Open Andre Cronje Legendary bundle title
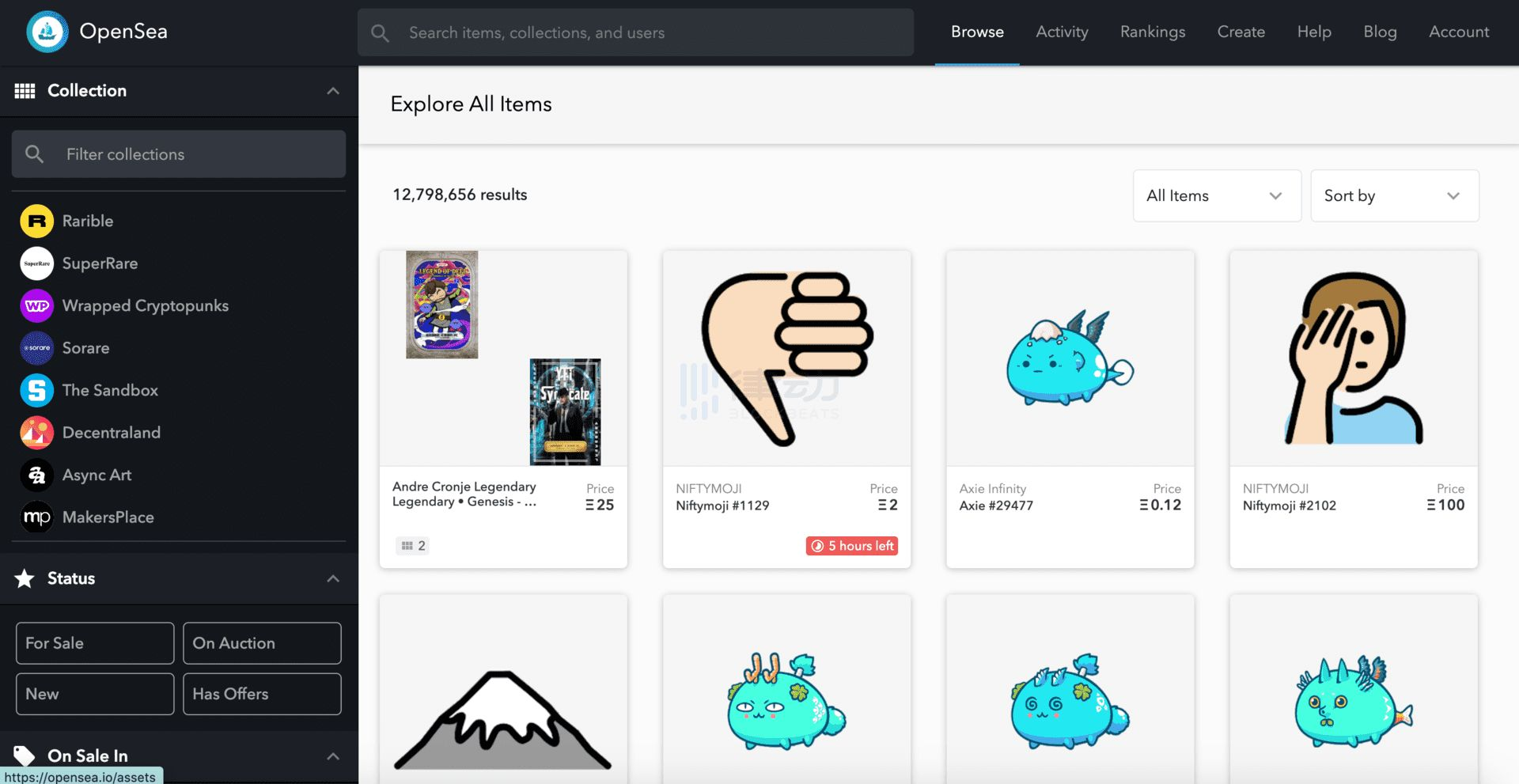The image size is (1519, 784). tap(464, 494)
